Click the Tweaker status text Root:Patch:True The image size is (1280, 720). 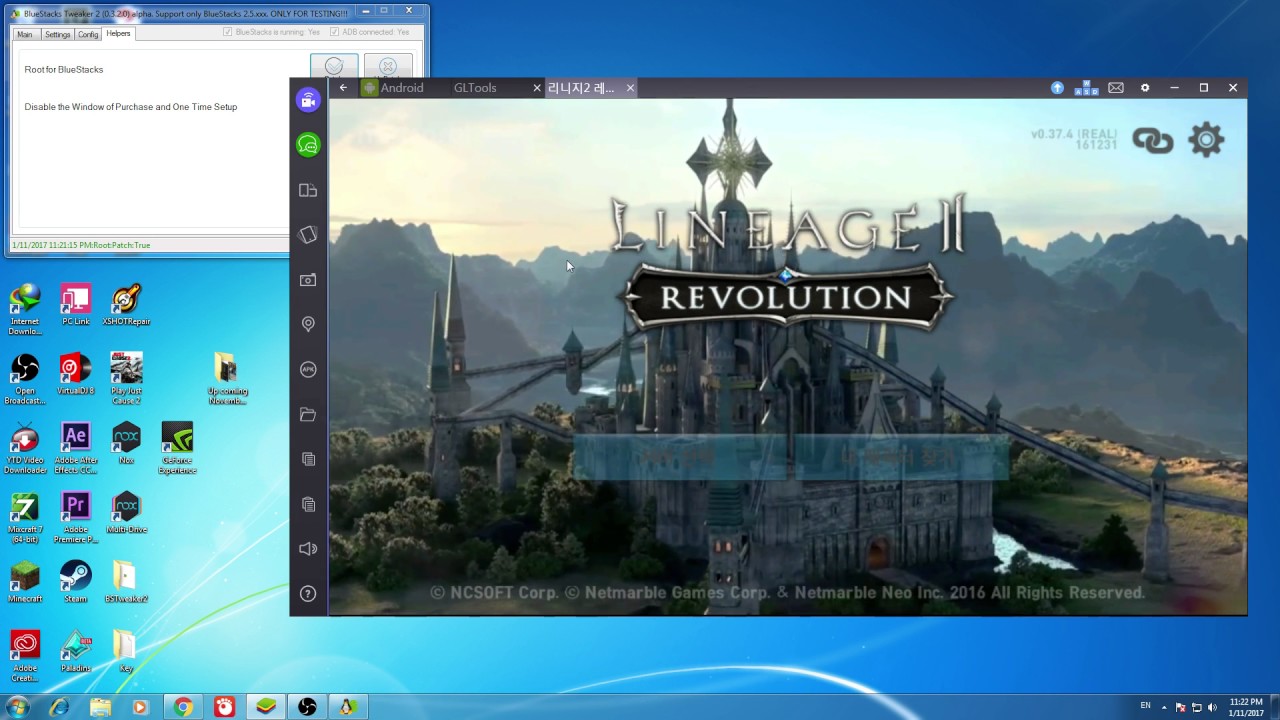(81, 245)
